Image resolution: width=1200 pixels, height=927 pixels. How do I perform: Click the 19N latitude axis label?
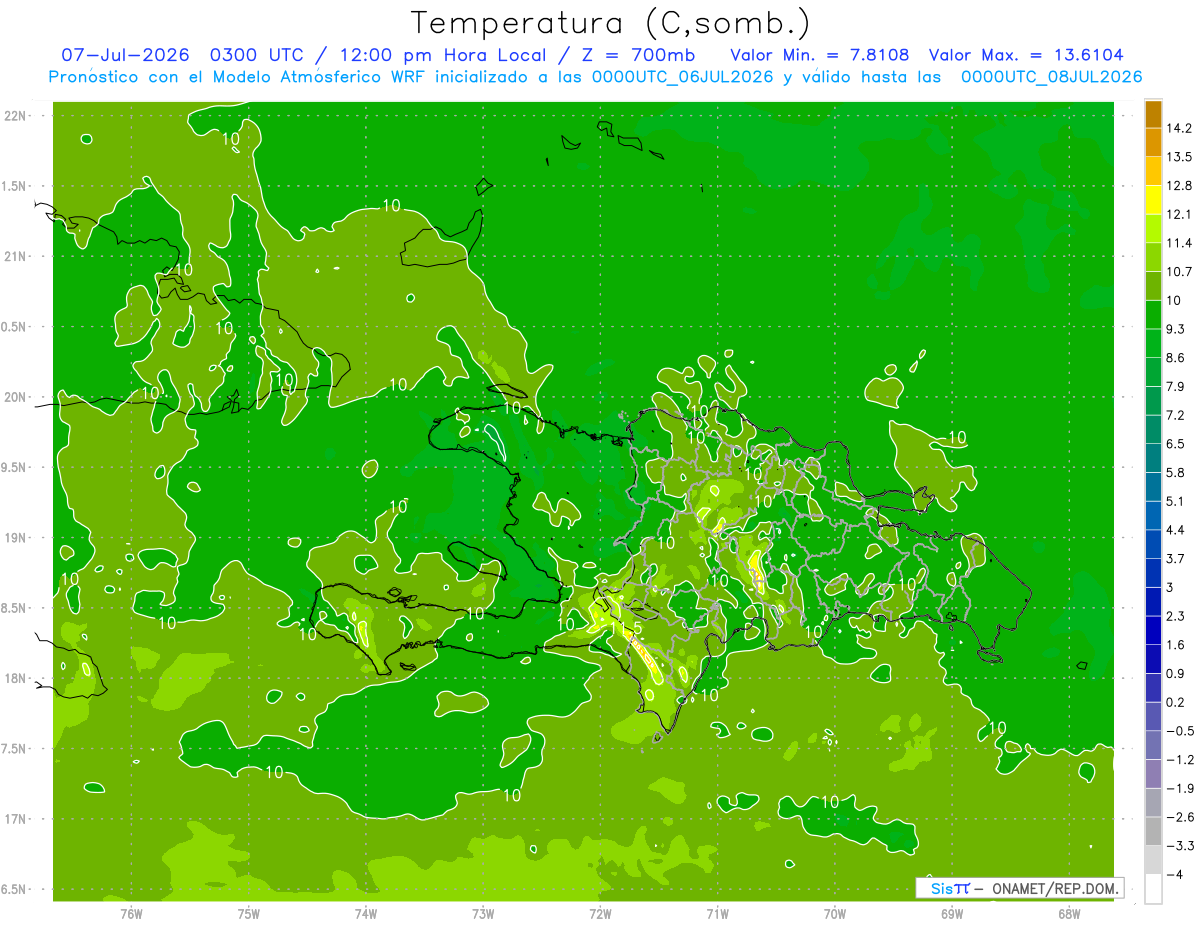(16, 538)
